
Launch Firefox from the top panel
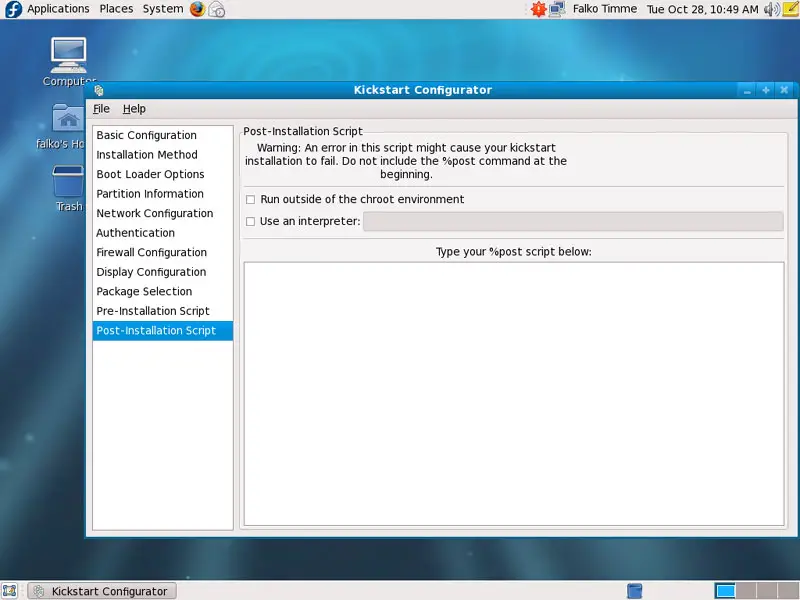197,9
